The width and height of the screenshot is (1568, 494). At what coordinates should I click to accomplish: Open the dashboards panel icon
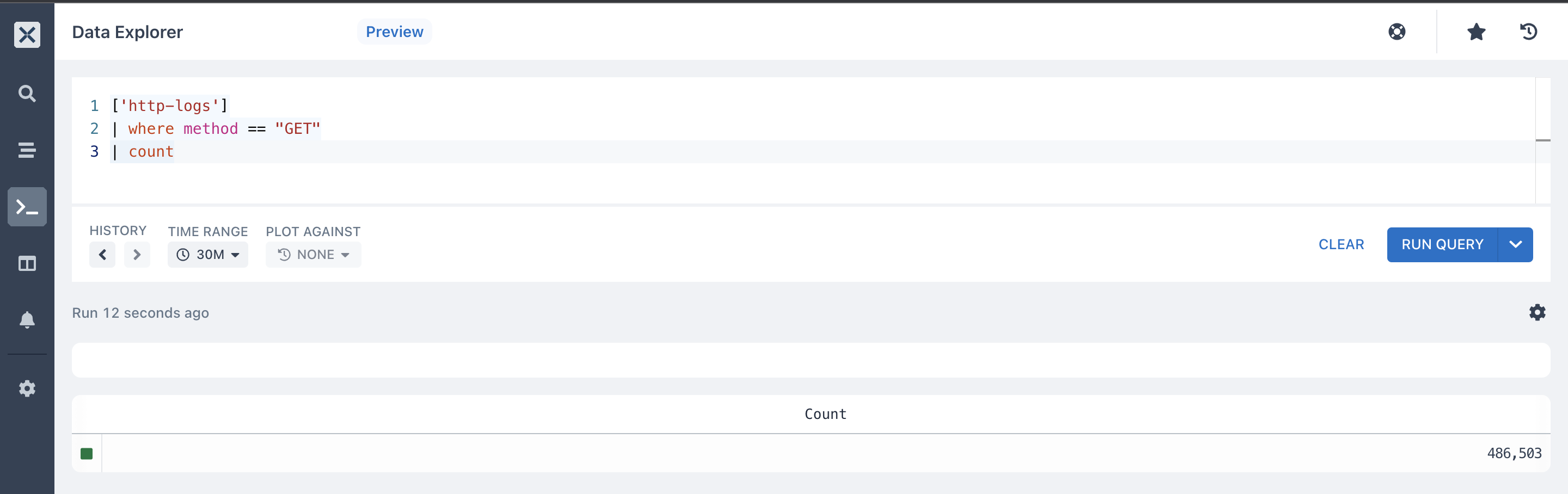point(27,263)
